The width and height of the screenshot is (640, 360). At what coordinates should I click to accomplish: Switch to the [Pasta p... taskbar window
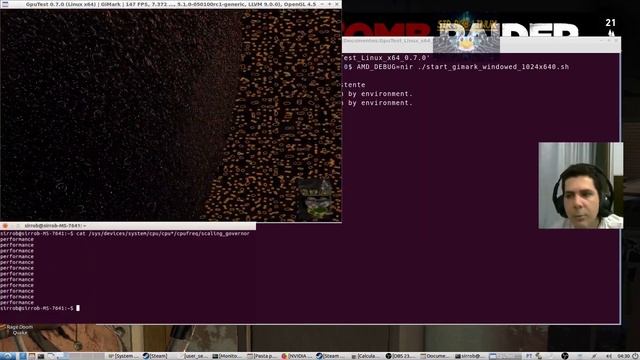(x=262, y=356)
